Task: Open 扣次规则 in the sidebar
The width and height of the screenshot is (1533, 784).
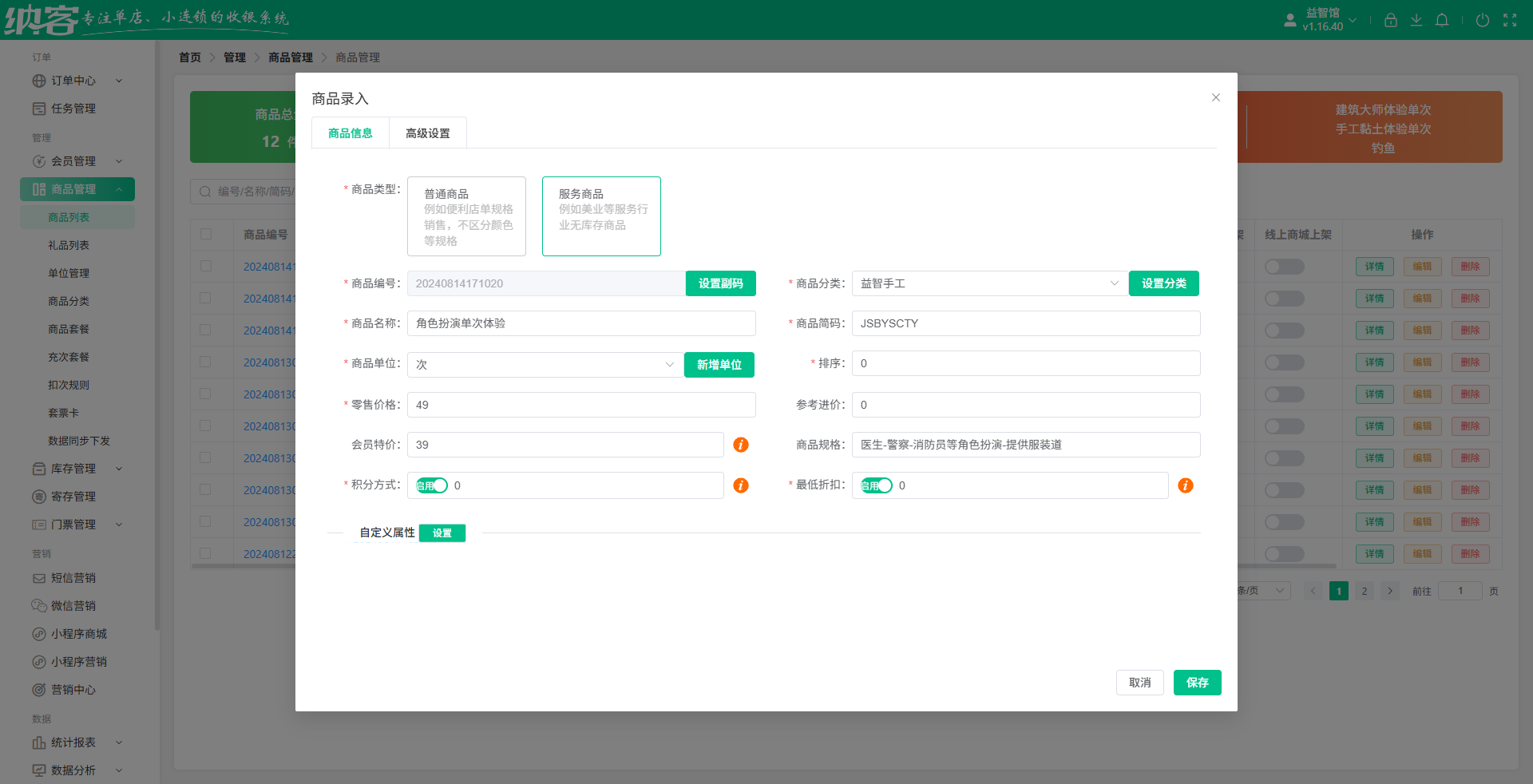Action: [x=69, y=385]
